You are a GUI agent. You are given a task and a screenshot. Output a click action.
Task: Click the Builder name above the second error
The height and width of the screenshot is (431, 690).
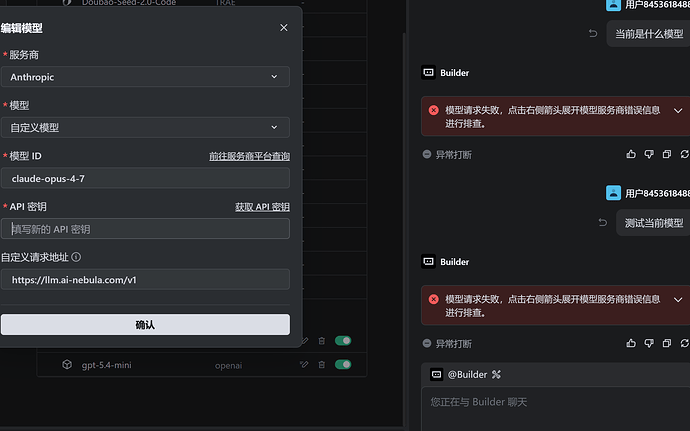(x=455, y=262)
